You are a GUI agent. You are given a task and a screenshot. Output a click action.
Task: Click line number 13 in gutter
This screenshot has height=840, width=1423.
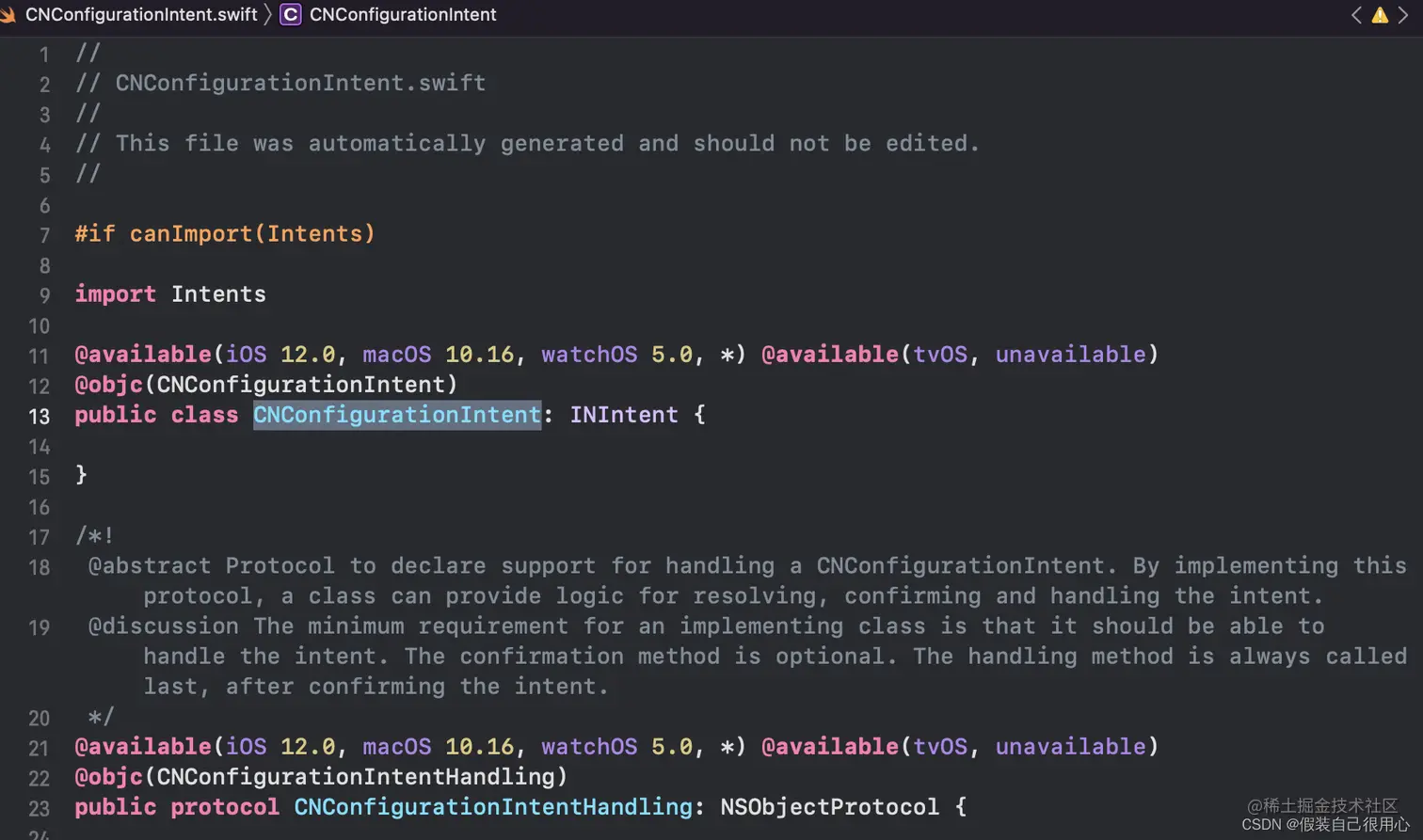(39, 416)
